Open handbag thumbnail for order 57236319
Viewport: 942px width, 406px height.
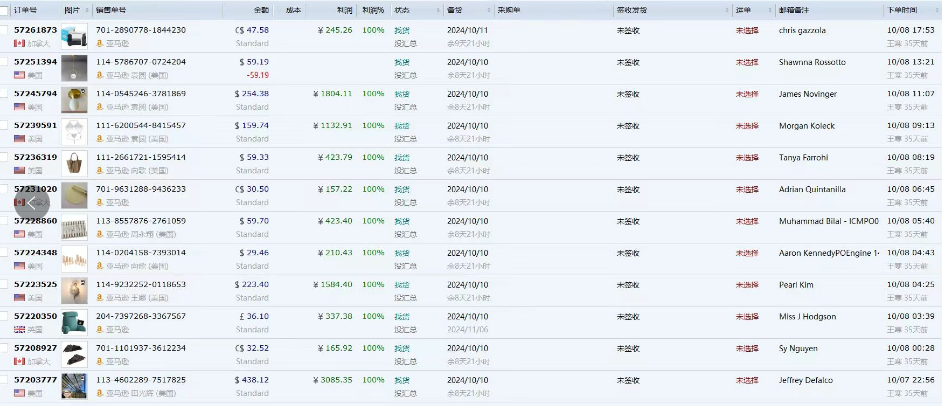[74, 164]
